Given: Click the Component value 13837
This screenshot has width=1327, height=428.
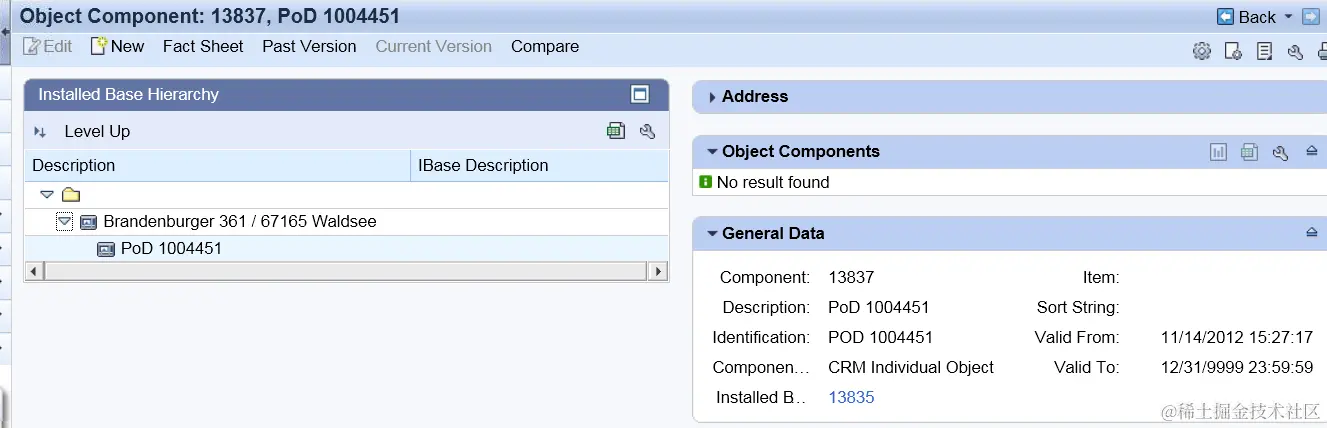Looking at the screenshot, I should pyautogui.click(x=851, y=277).
